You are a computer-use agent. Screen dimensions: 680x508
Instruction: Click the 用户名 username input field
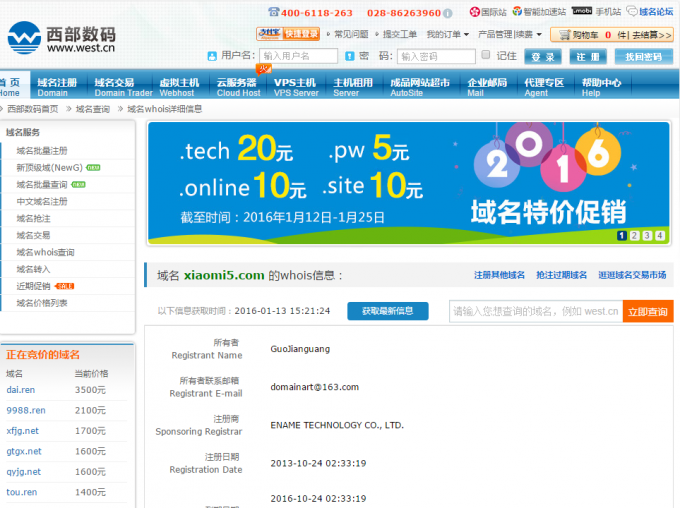tap(297, 57)
